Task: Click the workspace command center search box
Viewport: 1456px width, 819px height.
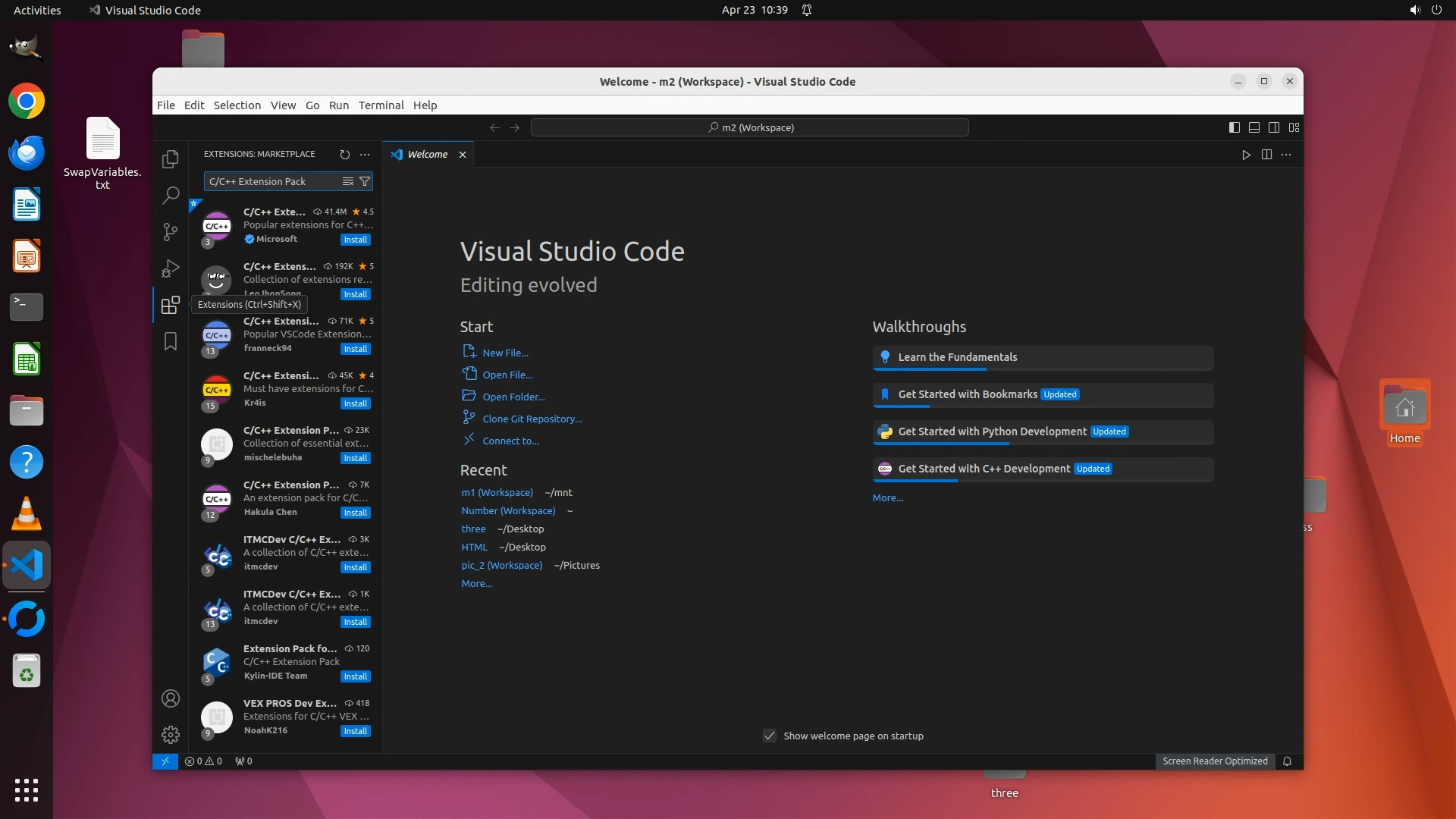Action: 749,127
